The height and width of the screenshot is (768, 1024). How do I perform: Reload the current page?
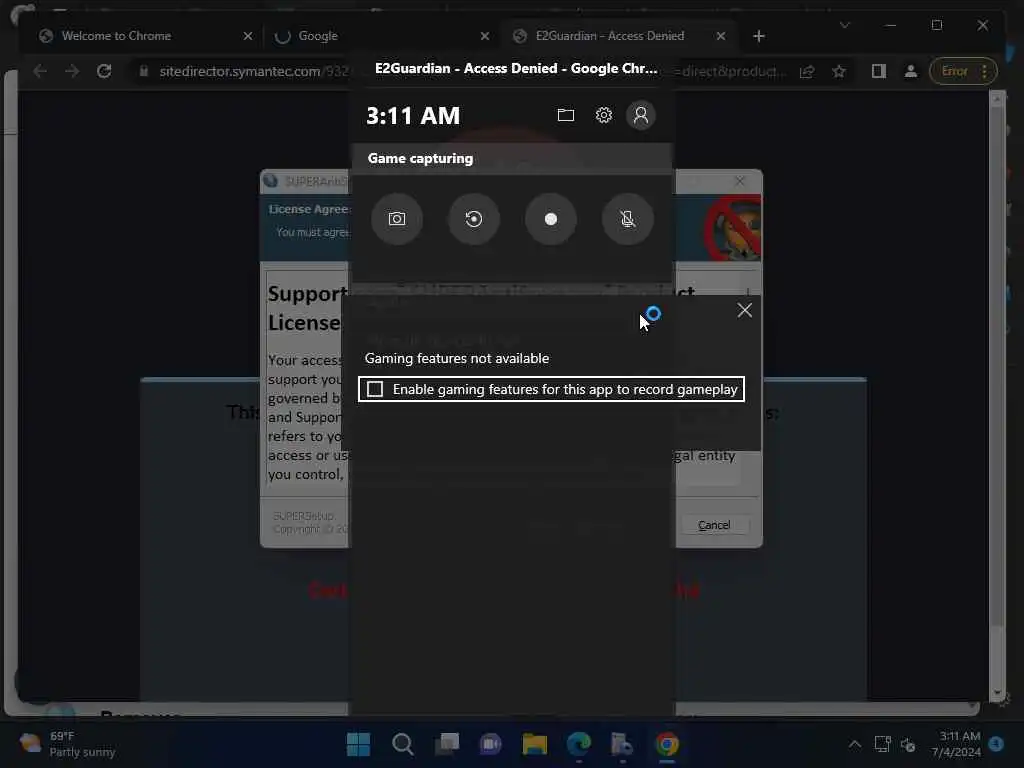tap(104, 71)
